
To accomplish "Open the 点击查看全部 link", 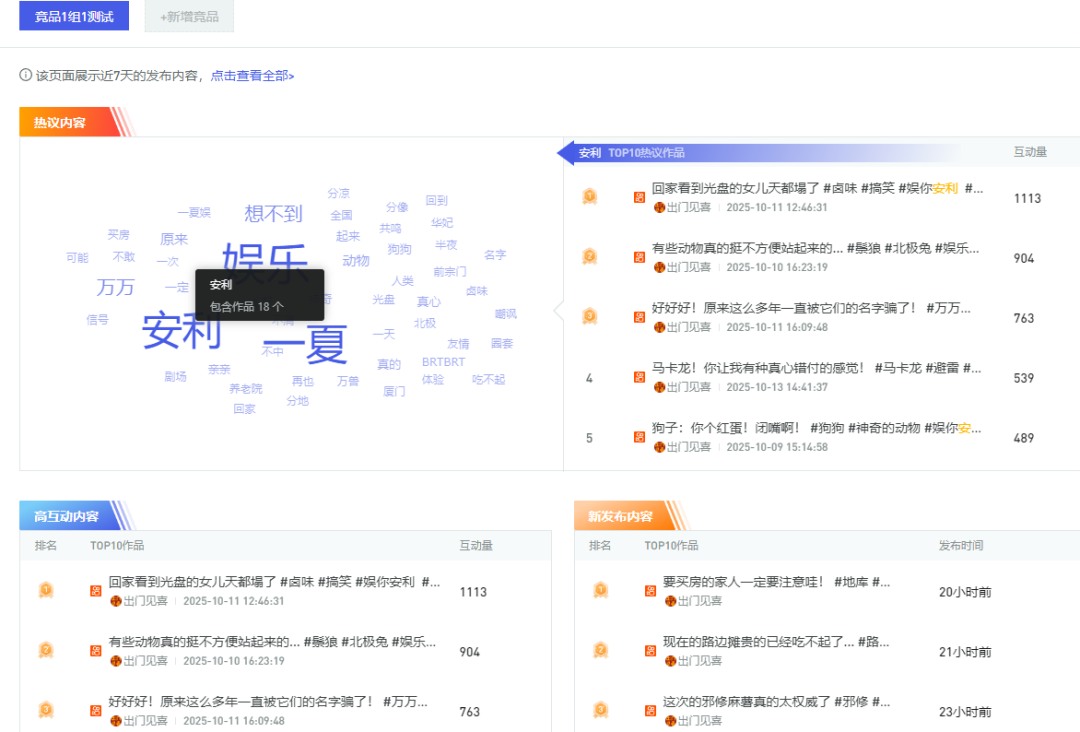I will coord(252,76).
